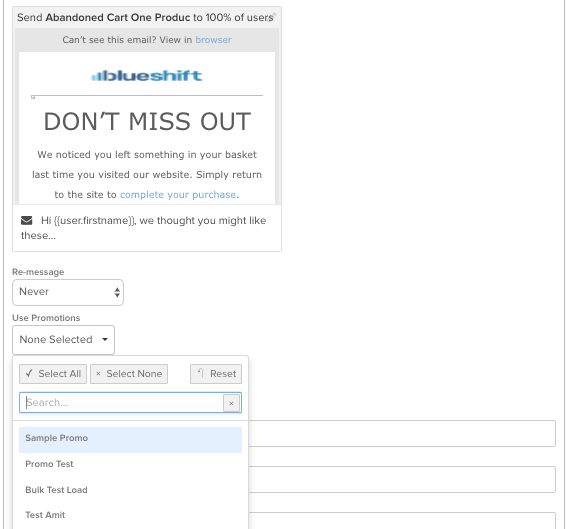Click the caret arrow next to None Selected
566x529 pixels.
(x=105, y=339)
